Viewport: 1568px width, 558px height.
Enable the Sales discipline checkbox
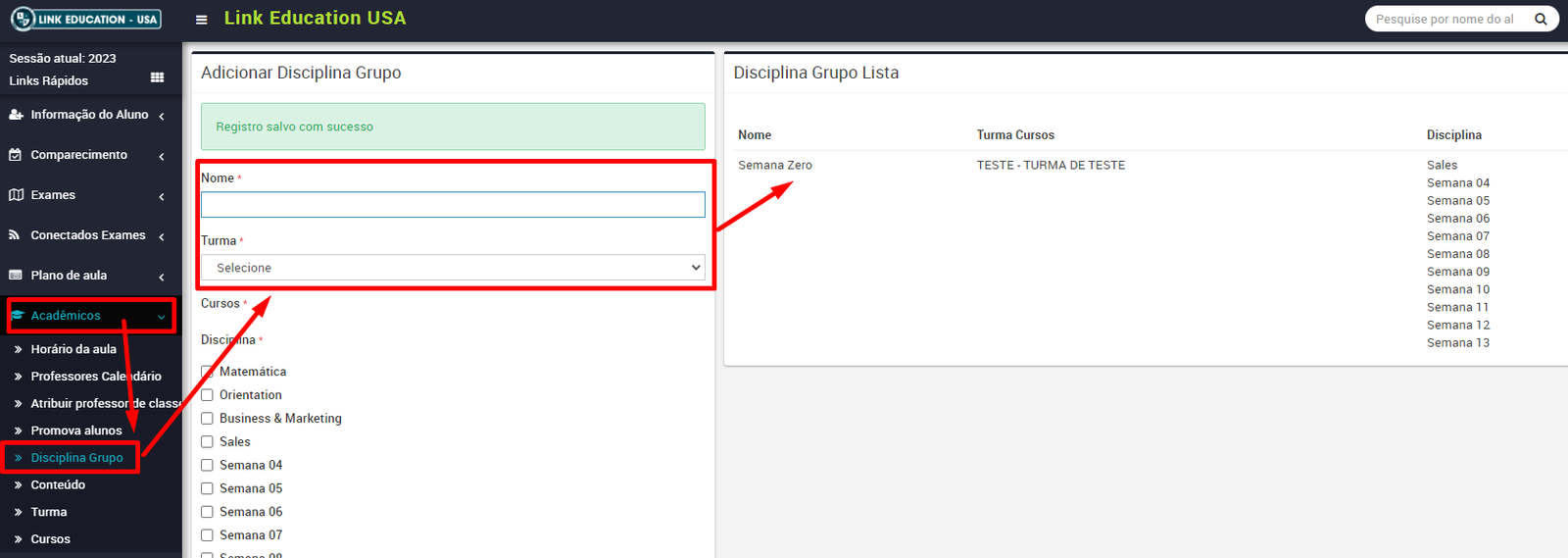pos(207,442)
